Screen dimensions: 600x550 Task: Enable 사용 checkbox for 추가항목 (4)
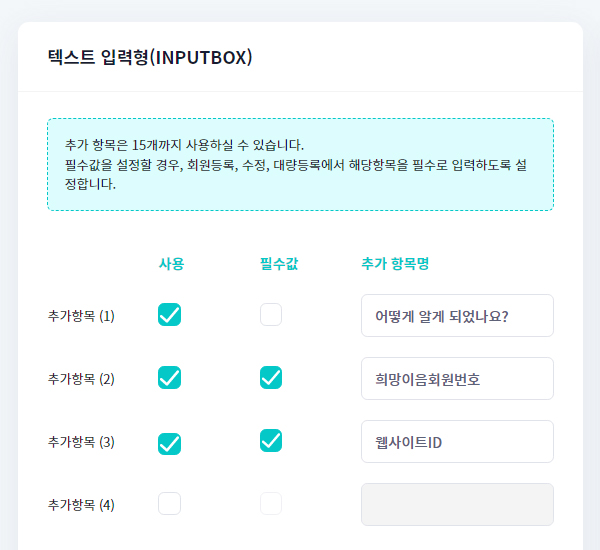pyautogui.click(x=169, y=504)
